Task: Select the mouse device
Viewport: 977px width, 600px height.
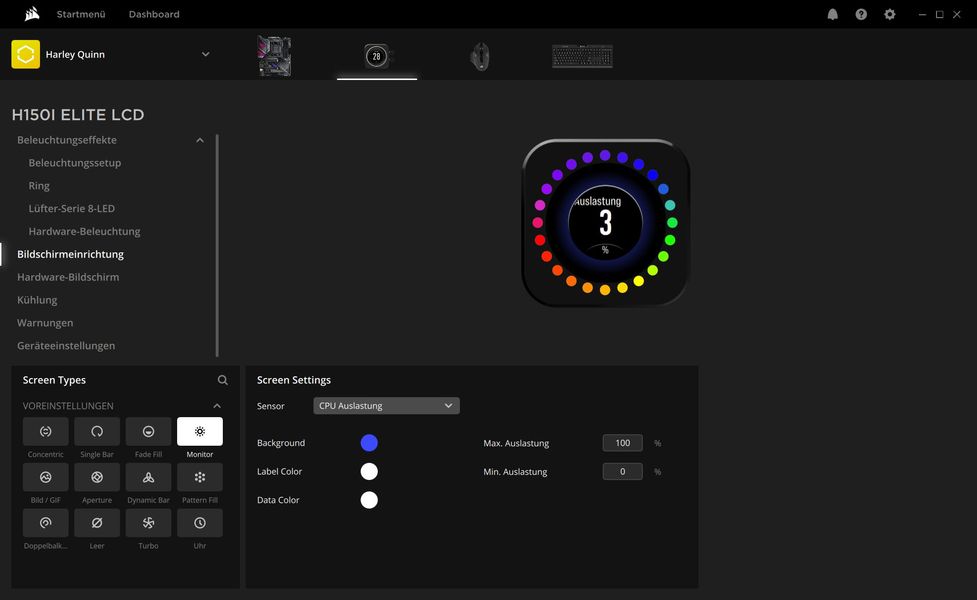Action: coord(479,57)
